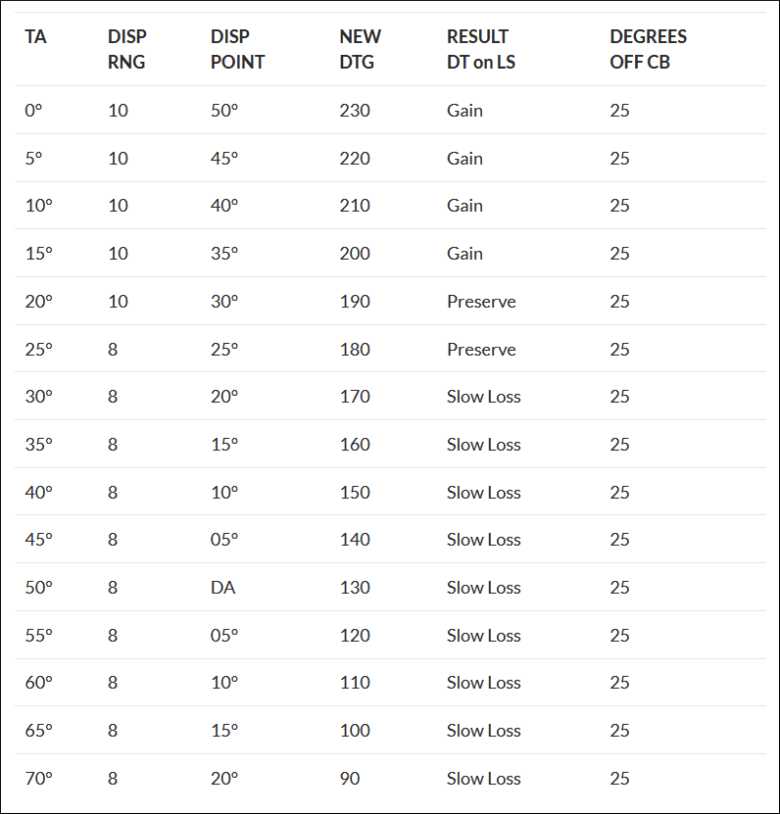Click the 50° value in DISP POINT
Screen dimensions: 780x814
click(224, 110)
